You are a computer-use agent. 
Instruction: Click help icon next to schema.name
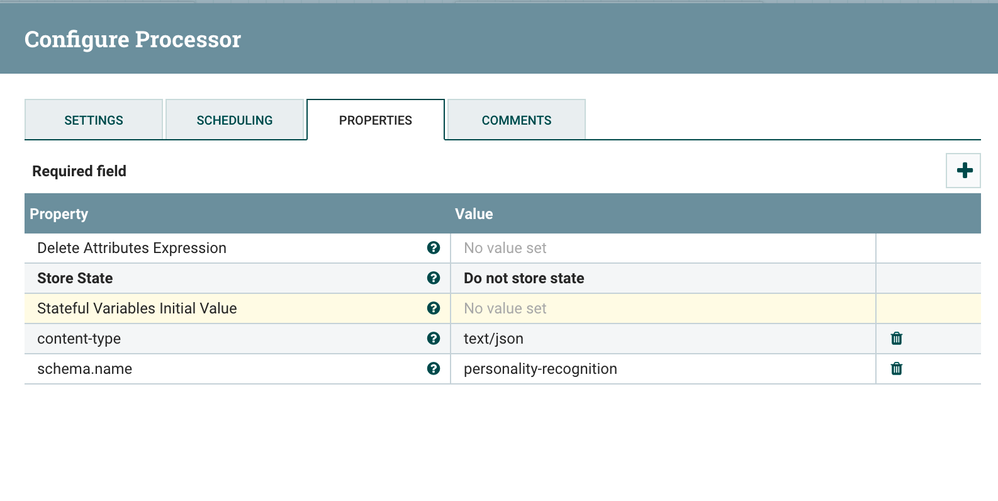coord(433,368)
